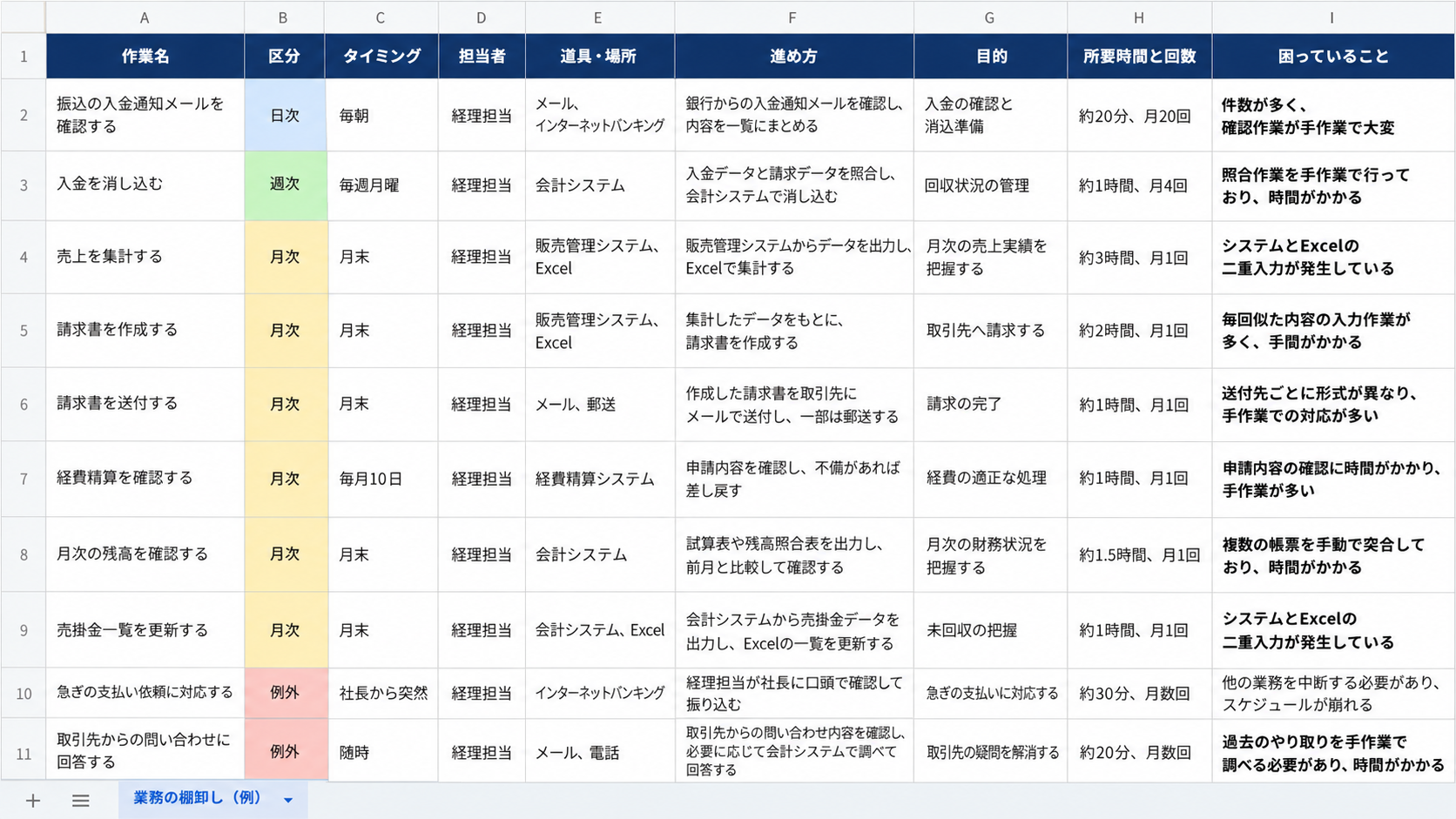The image size is (1456, 819).
Task: Select row 5 header
Action: [x=24, y=331]
